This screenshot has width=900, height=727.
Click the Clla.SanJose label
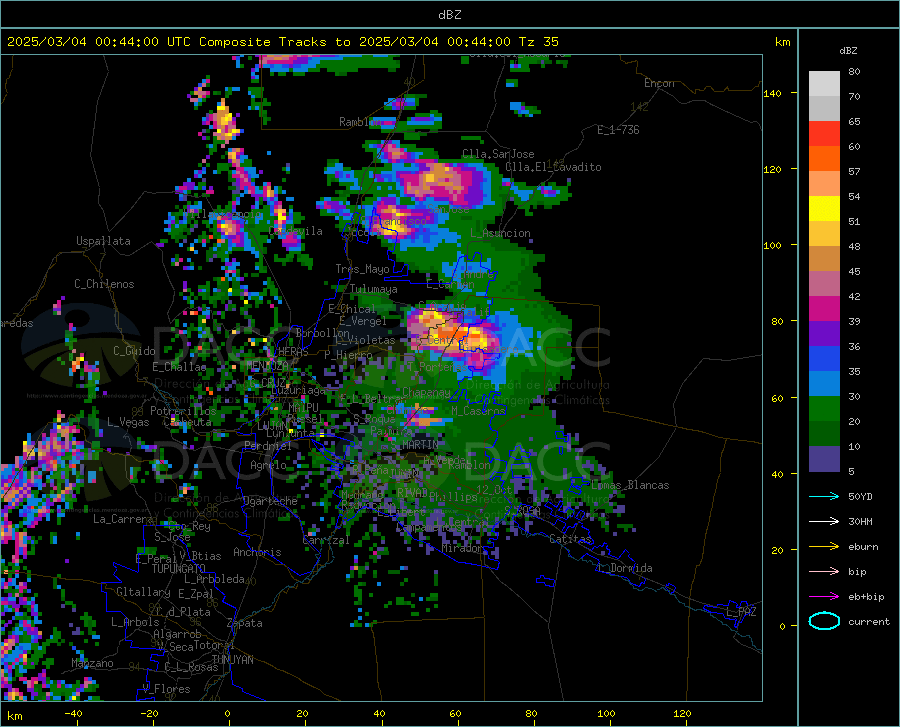click(x=498, y=154)
